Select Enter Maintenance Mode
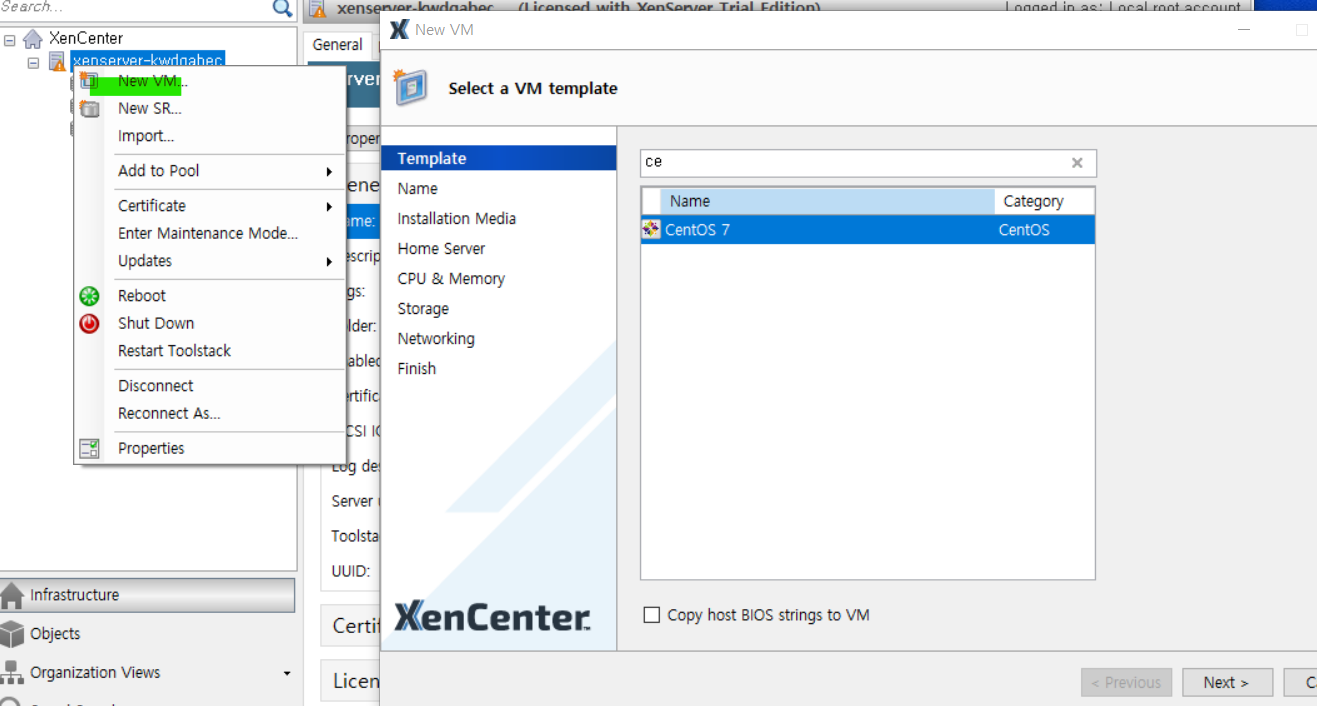The width and height of the screenshot is (1317, 706). 208,233
